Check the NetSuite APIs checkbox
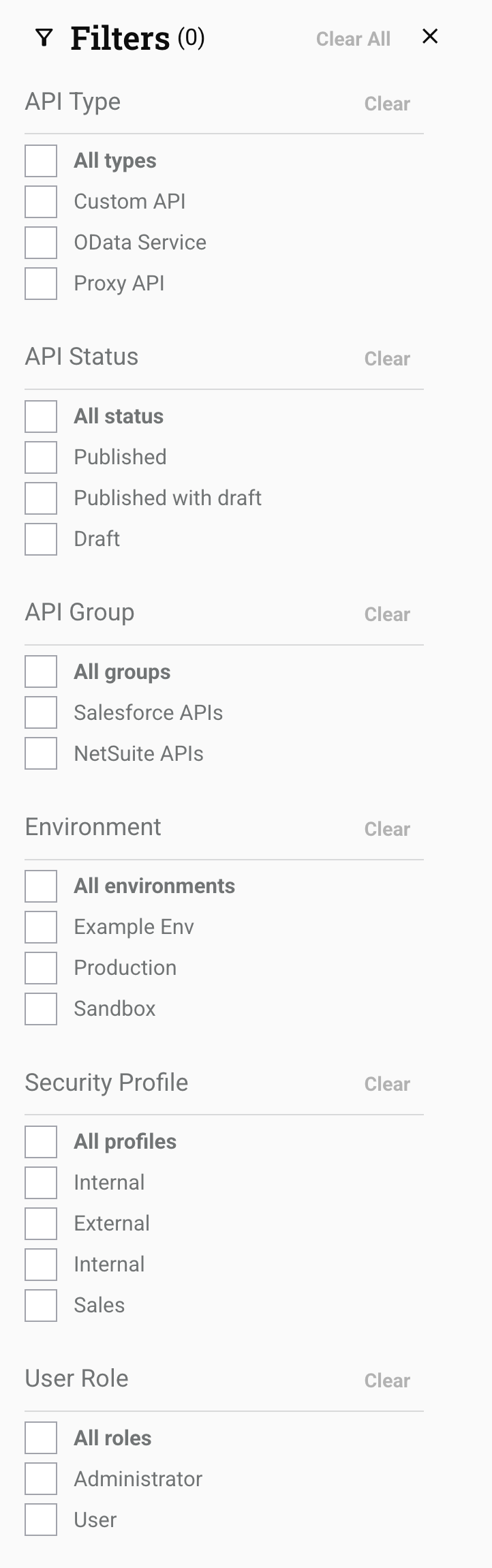The height and width of the screenshot is (1568, 492). pos(41,754)
